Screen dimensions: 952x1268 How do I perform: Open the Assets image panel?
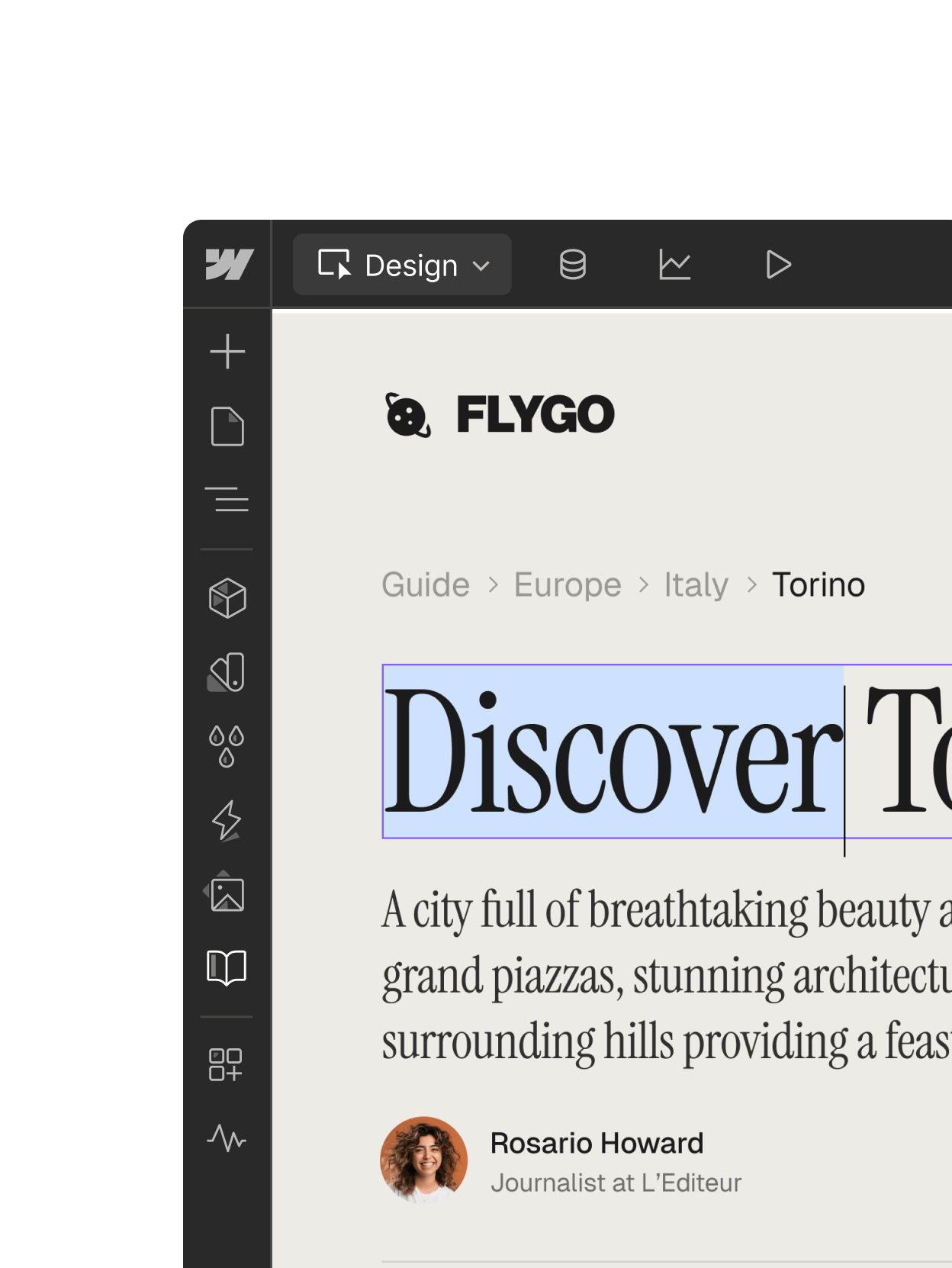[x=227, y=894]
